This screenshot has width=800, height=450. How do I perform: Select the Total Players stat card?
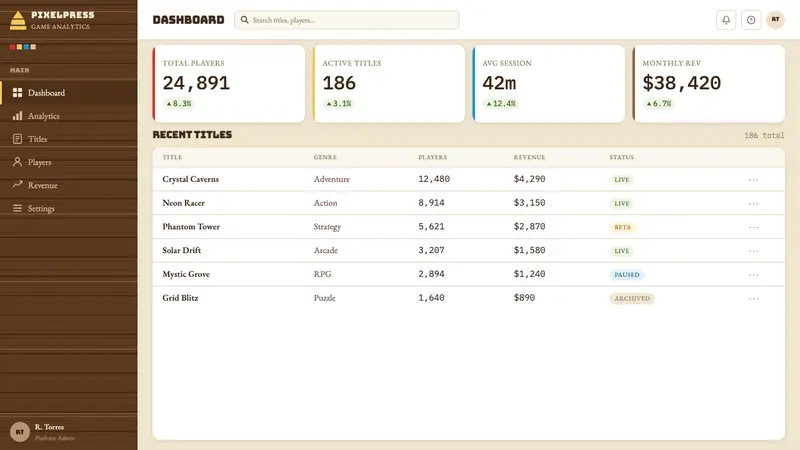(229, 84)
